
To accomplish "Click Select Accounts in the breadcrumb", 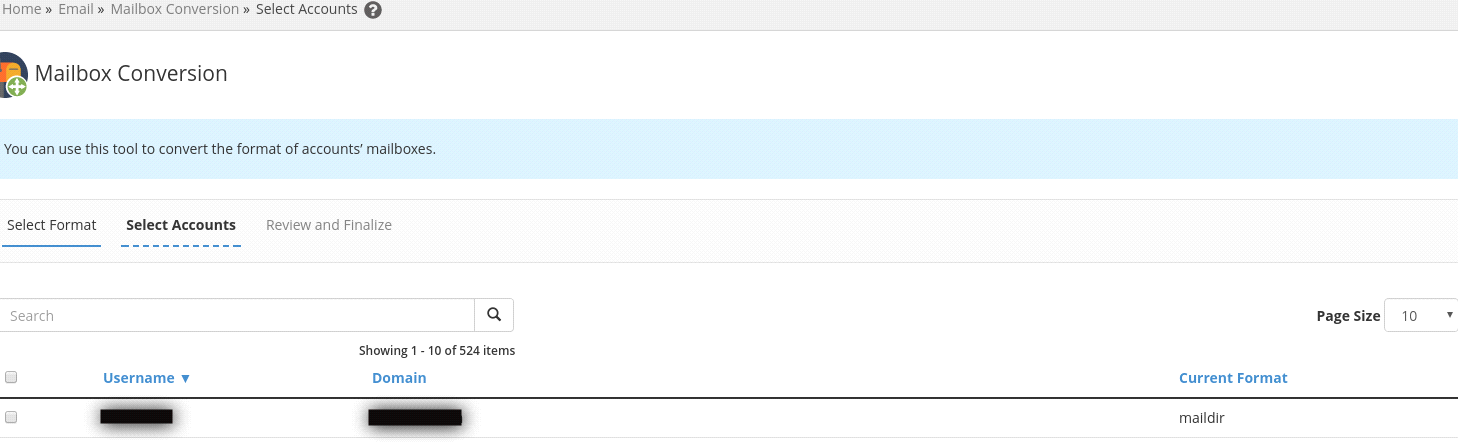I will [x=306, y=9].
